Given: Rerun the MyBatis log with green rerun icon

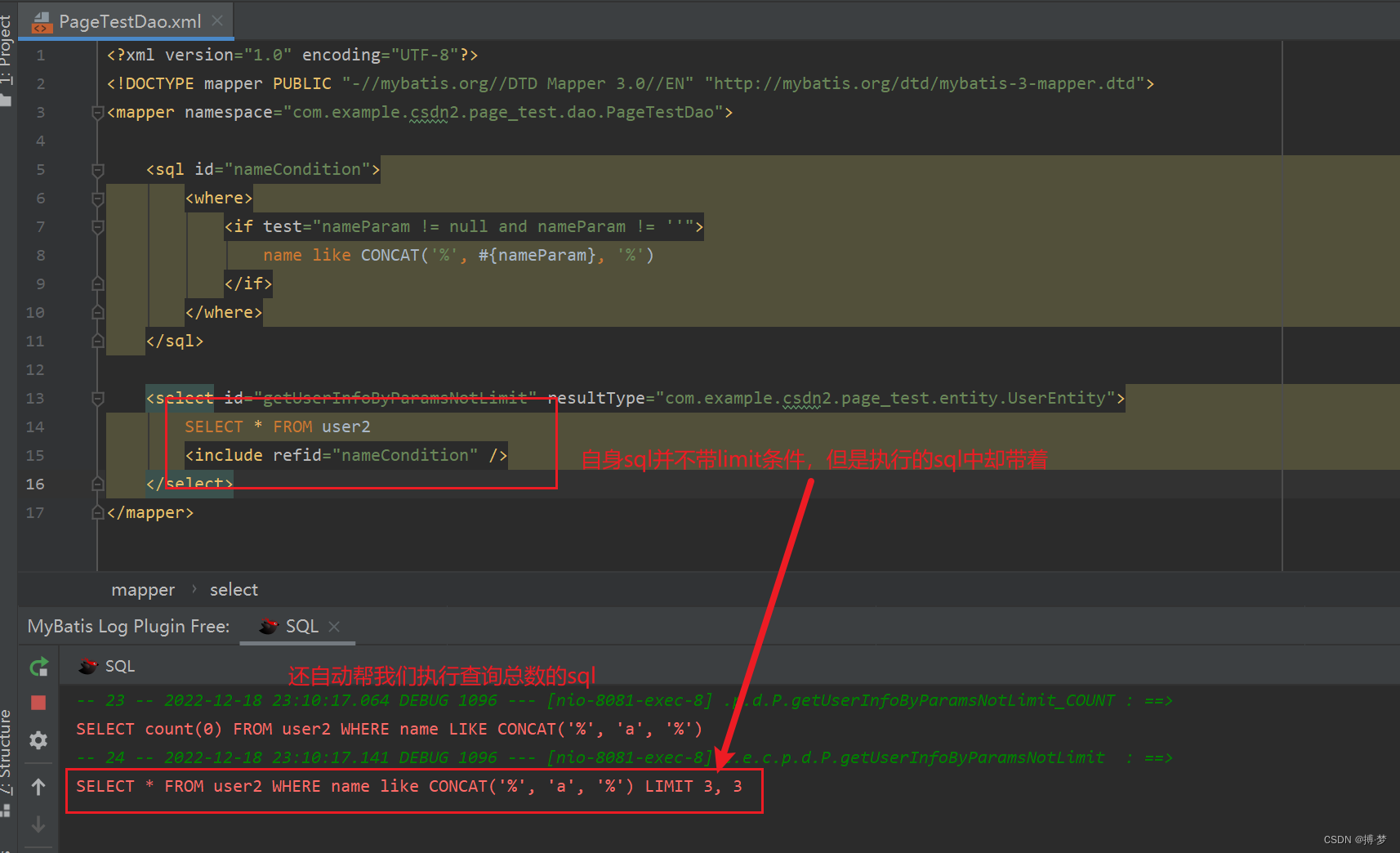Looking at the screenshot, I should click(38, 667).
